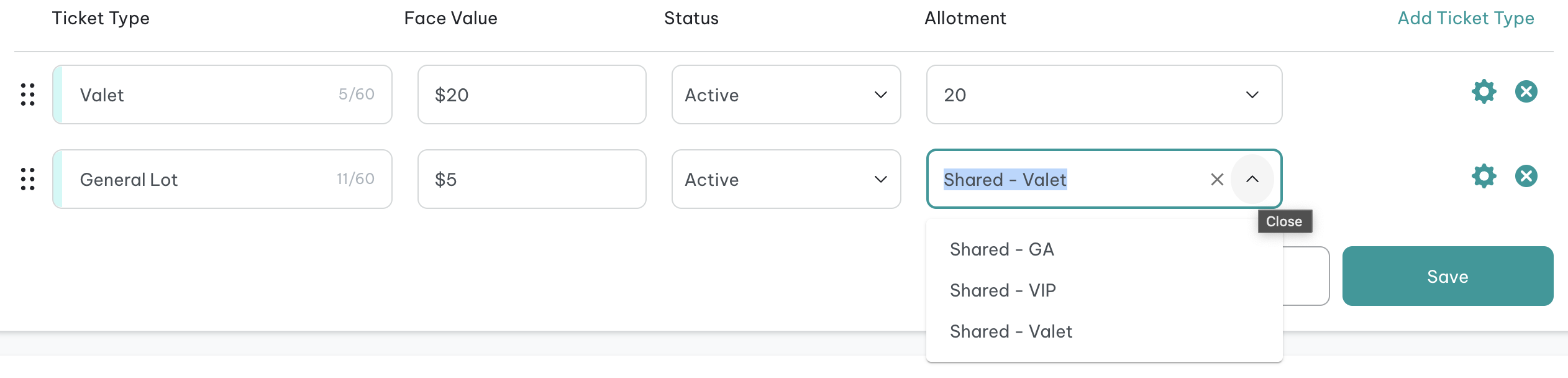Open settings gear for Valet ticket
The image size is (1568, 378).
tap(1484, 91)
